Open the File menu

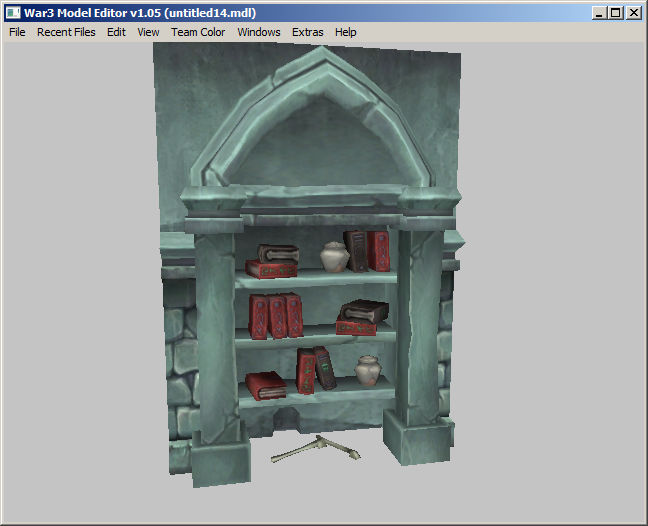tap(17, 32)
